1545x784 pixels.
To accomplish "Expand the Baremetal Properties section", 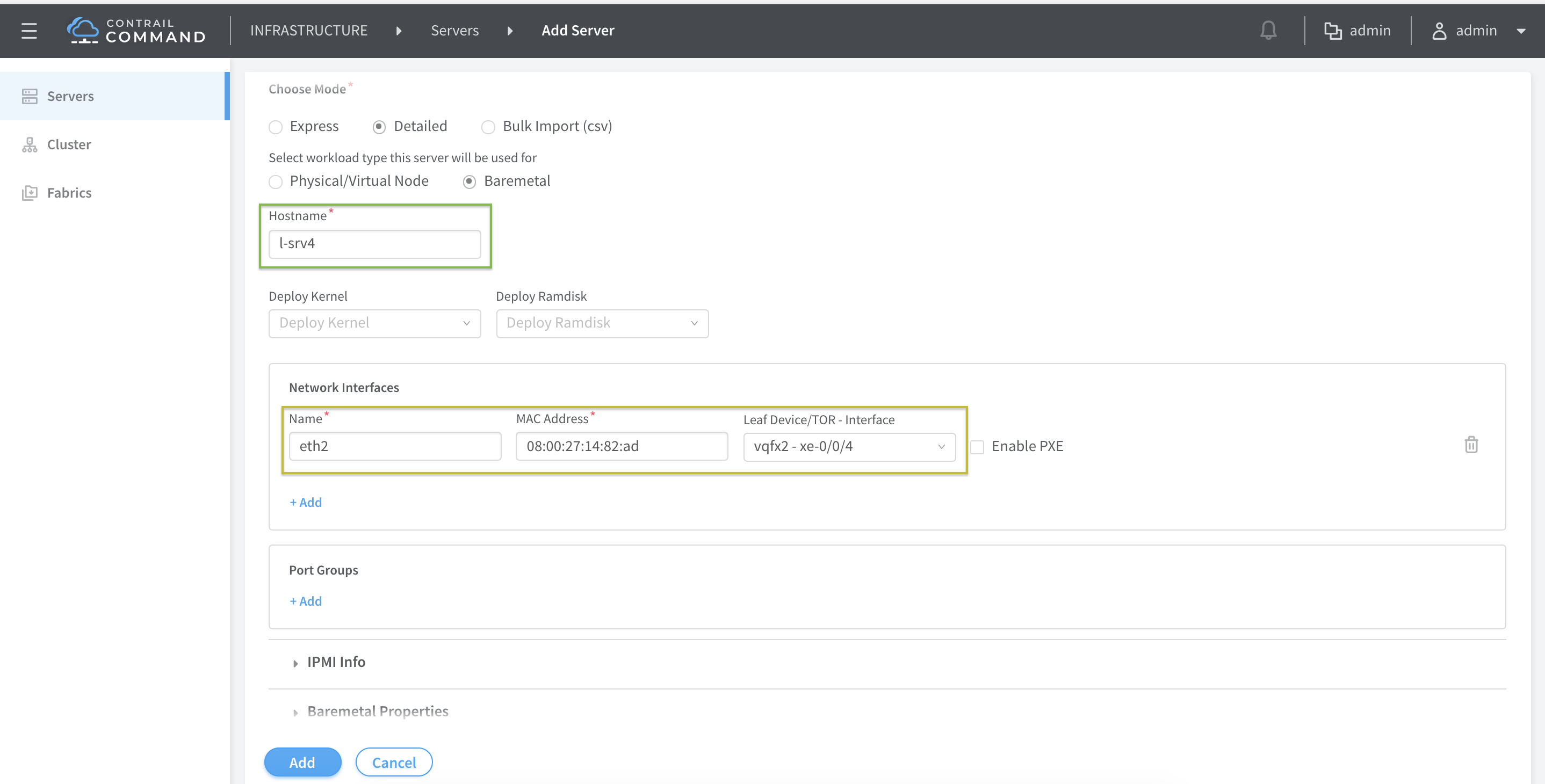I will [x=371, y=712].
